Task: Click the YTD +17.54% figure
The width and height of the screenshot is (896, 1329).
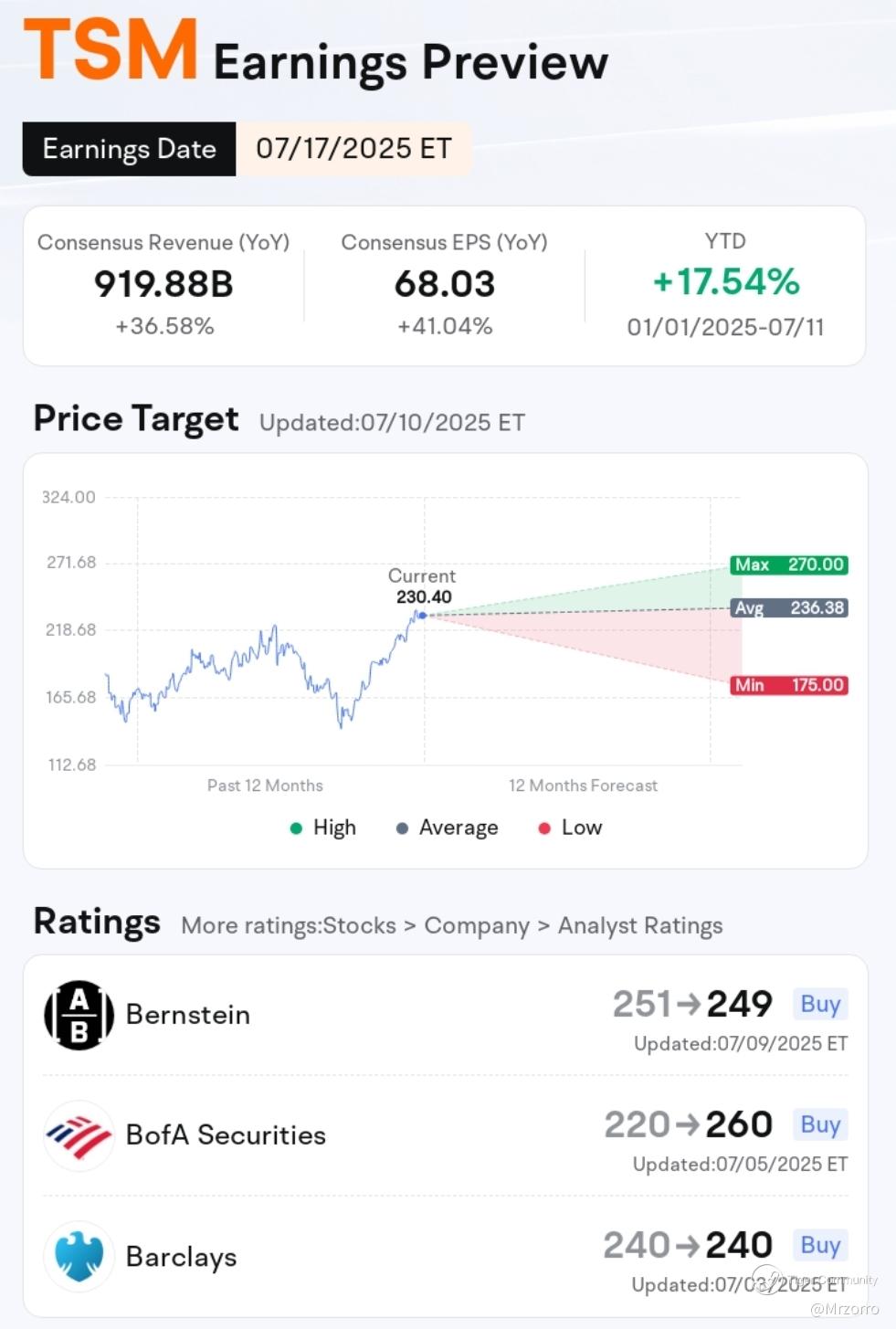Action: tap(726, 282)
